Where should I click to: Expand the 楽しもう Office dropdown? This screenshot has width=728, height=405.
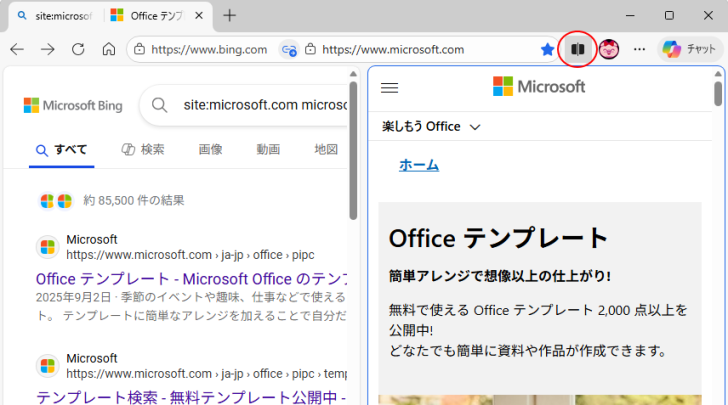[431, 126]
